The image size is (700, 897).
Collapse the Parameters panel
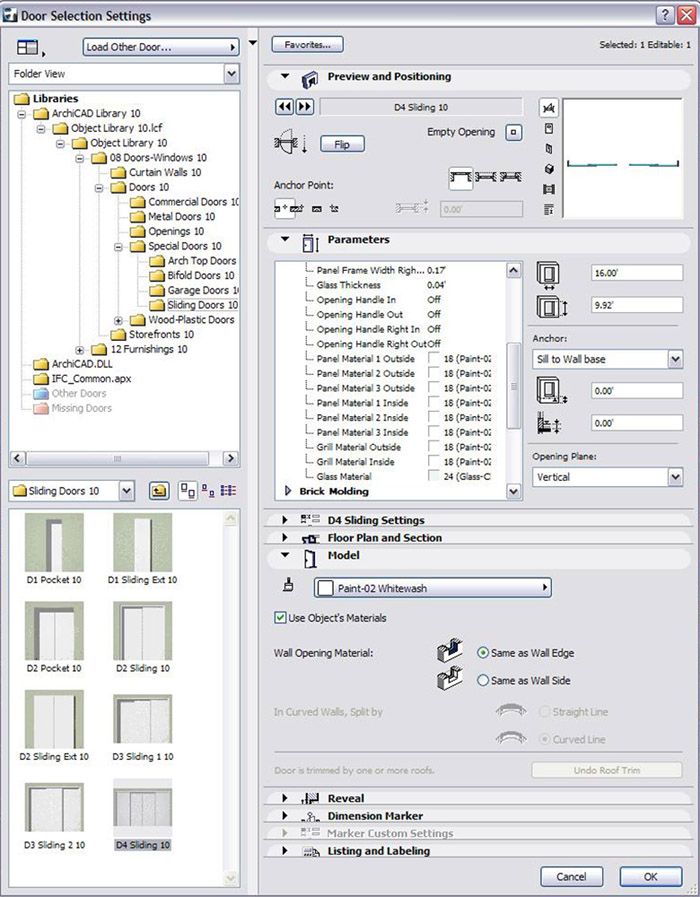tap(285, 239)
